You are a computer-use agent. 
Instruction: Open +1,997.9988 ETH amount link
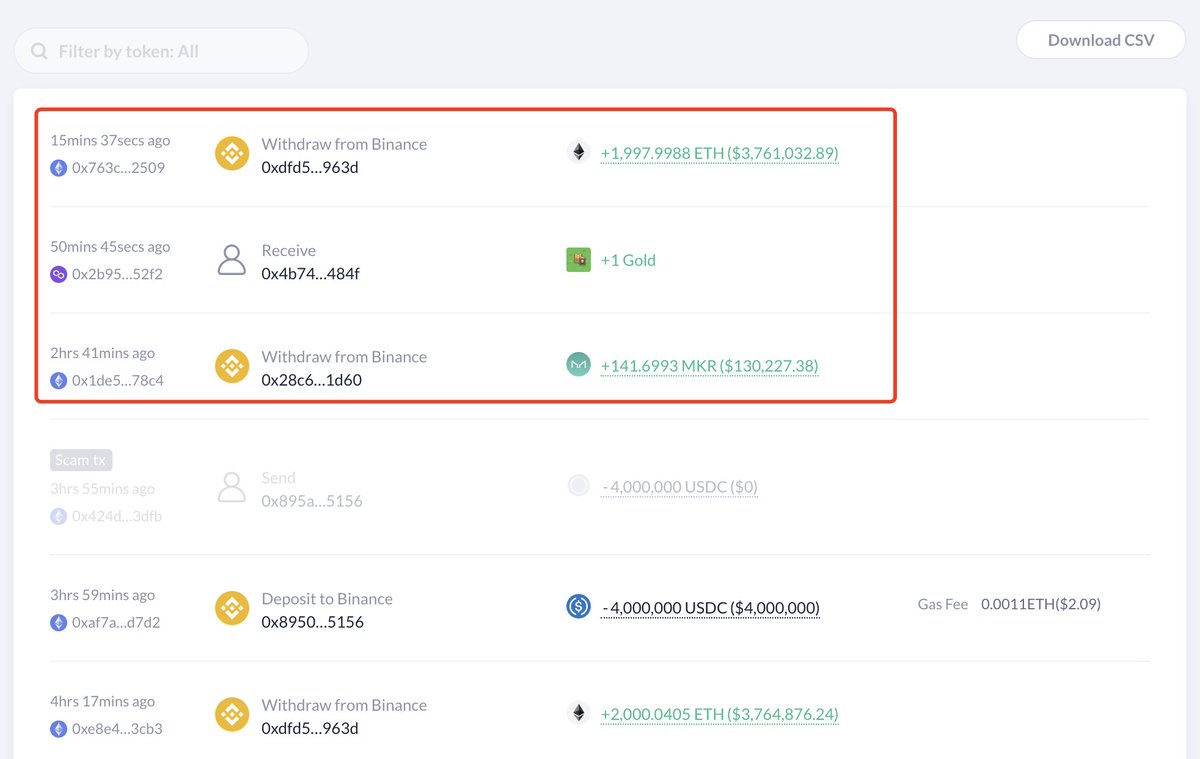719,153
